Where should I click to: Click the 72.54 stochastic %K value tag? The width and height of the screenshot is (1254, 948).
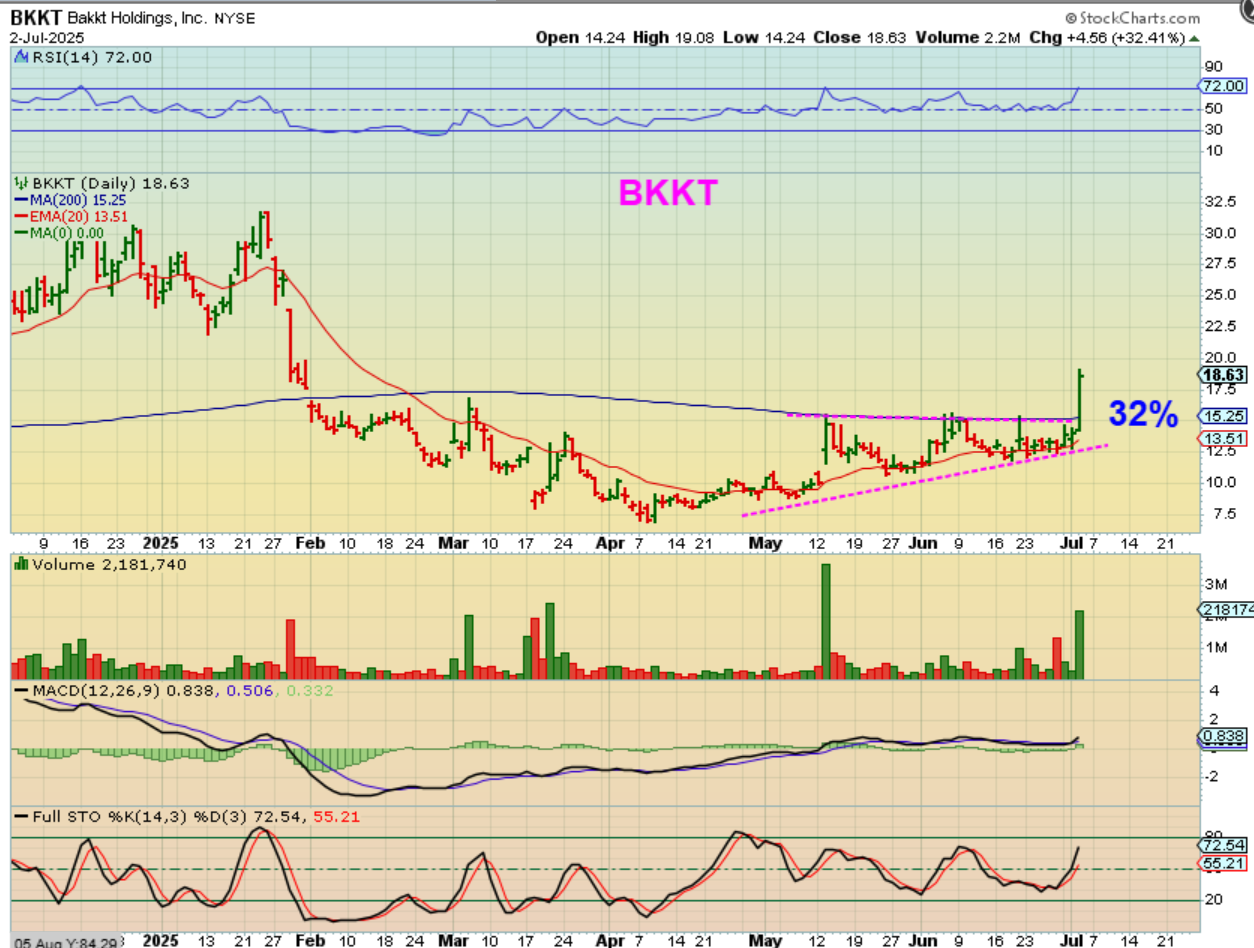click(x=1224, y=844)
